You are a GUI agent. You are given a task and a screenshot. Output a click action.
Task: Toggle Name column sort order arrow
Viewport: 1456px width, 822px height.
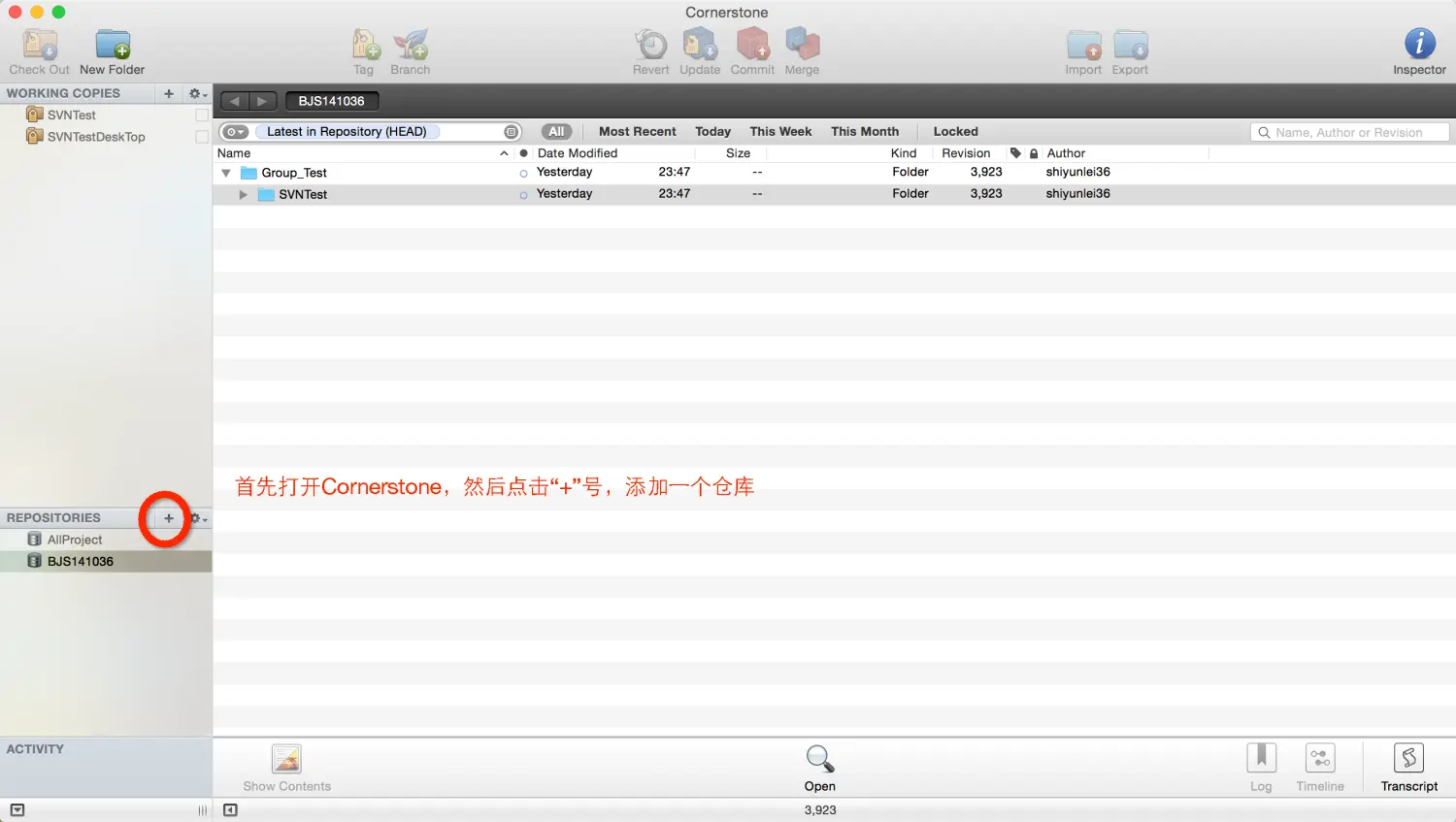(x=504, y=153)
